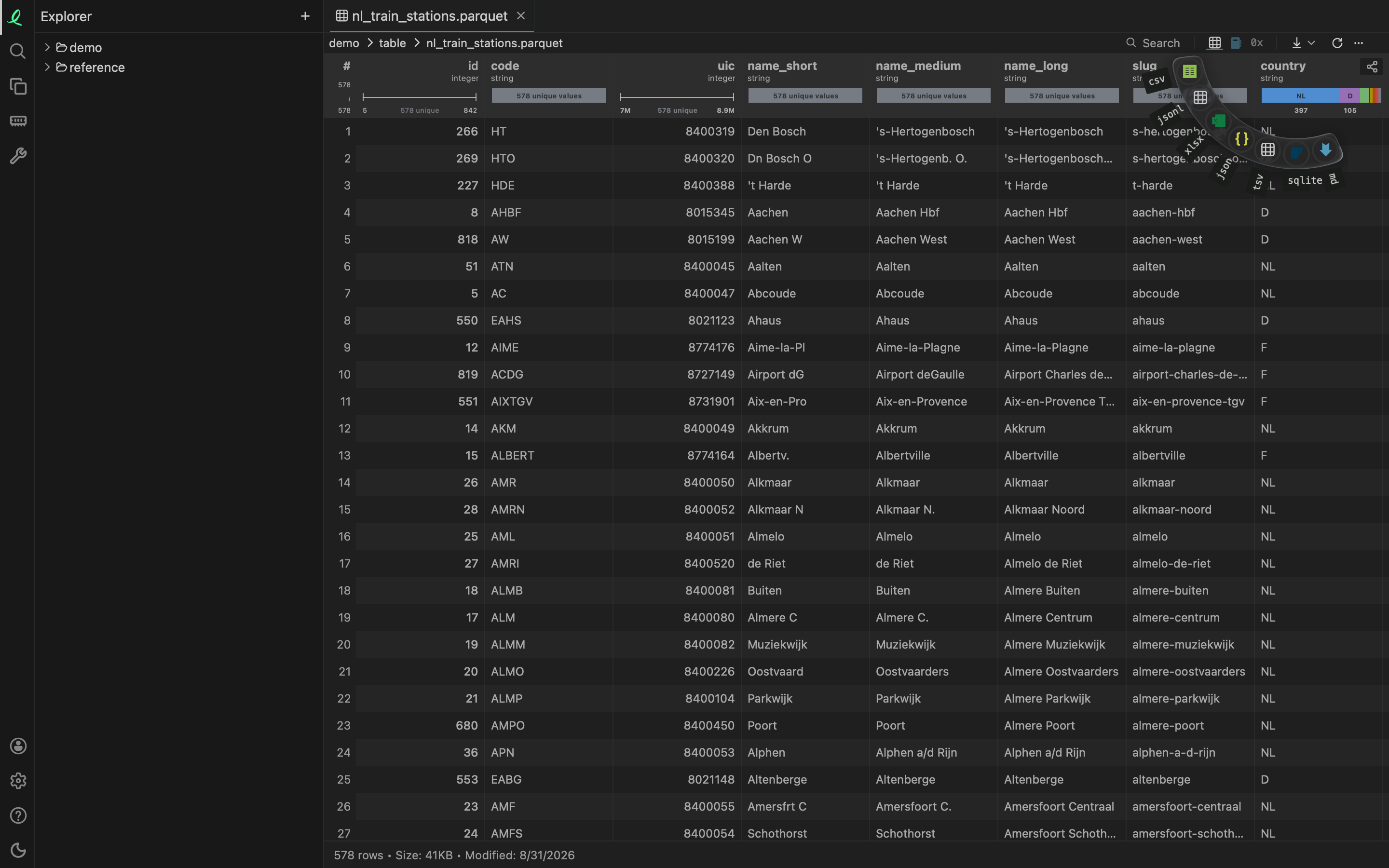The width and height of the screenshot is (1389, 868).
Task: Open the user account icon
Action: click(x=18, y=746)
